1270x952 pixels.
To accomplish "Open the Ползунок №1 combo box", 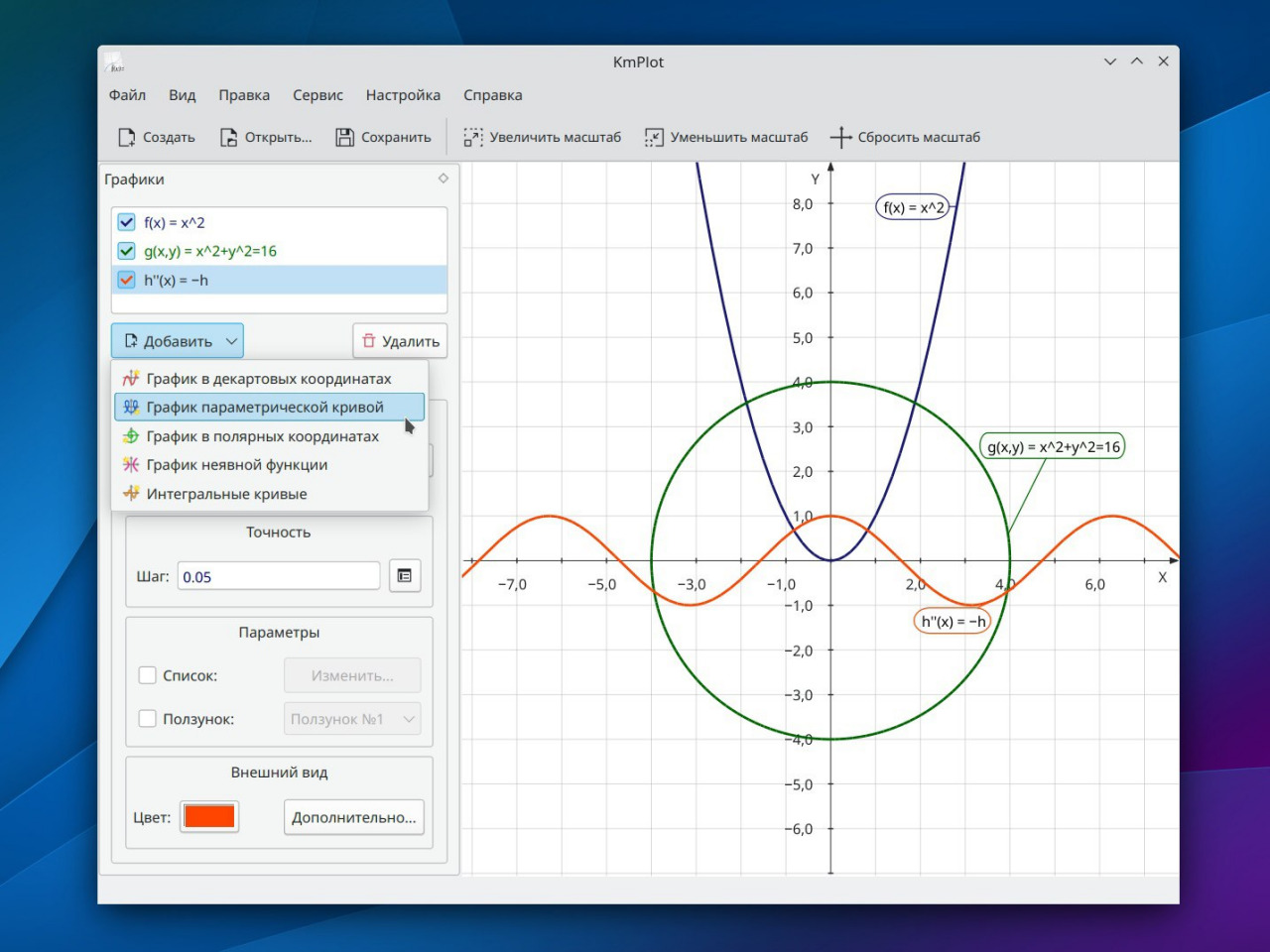I will point(352,719).
